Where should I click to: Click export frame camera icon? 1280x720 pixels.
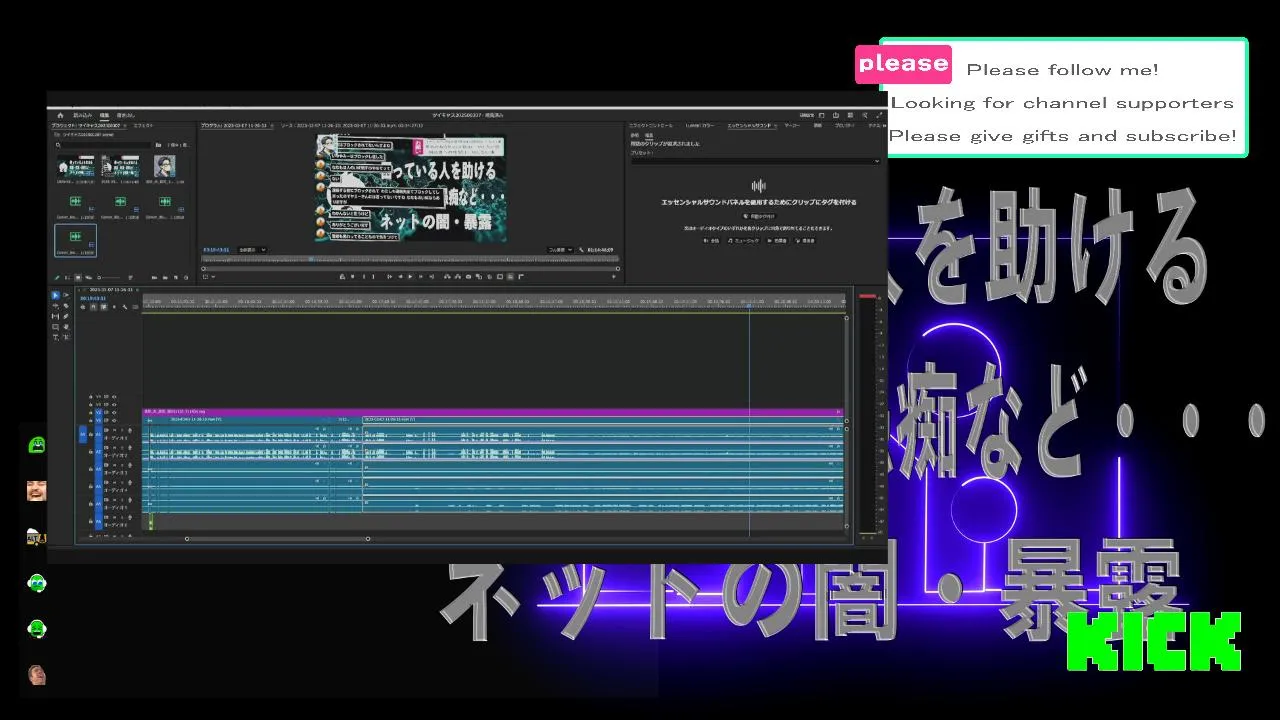468,276
